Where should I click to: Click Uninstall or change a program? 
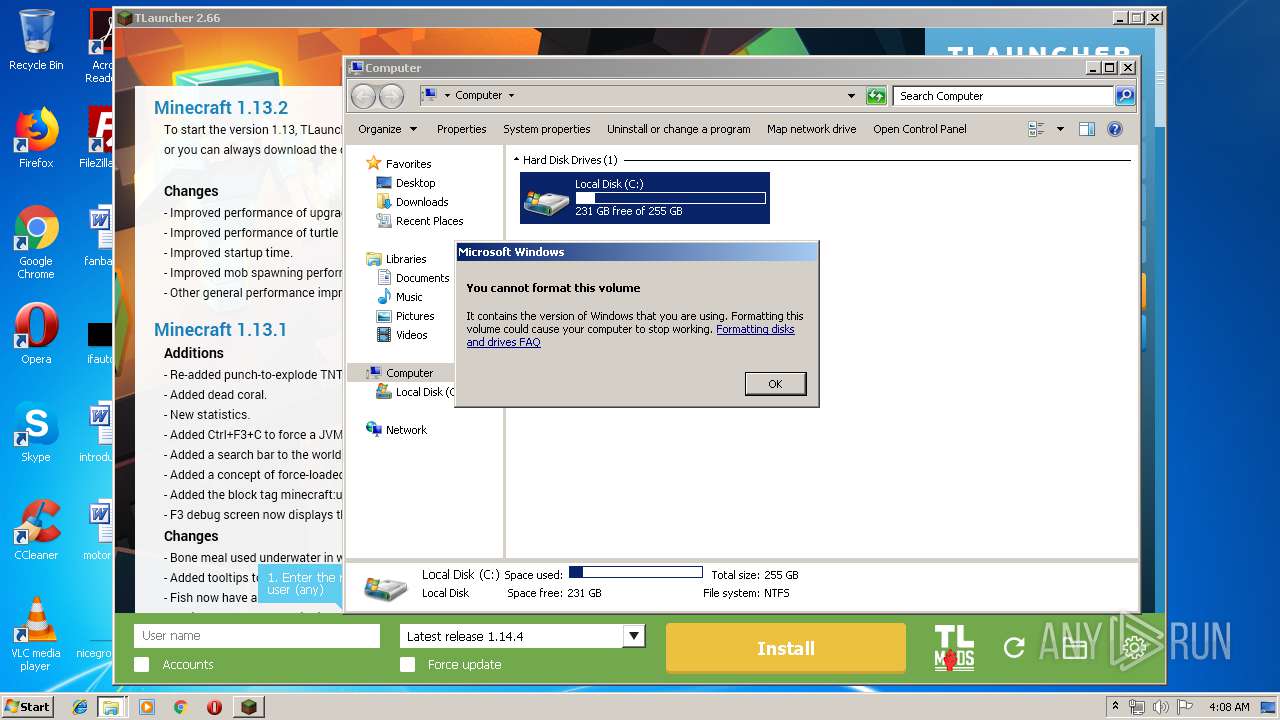tap(678, 129)
